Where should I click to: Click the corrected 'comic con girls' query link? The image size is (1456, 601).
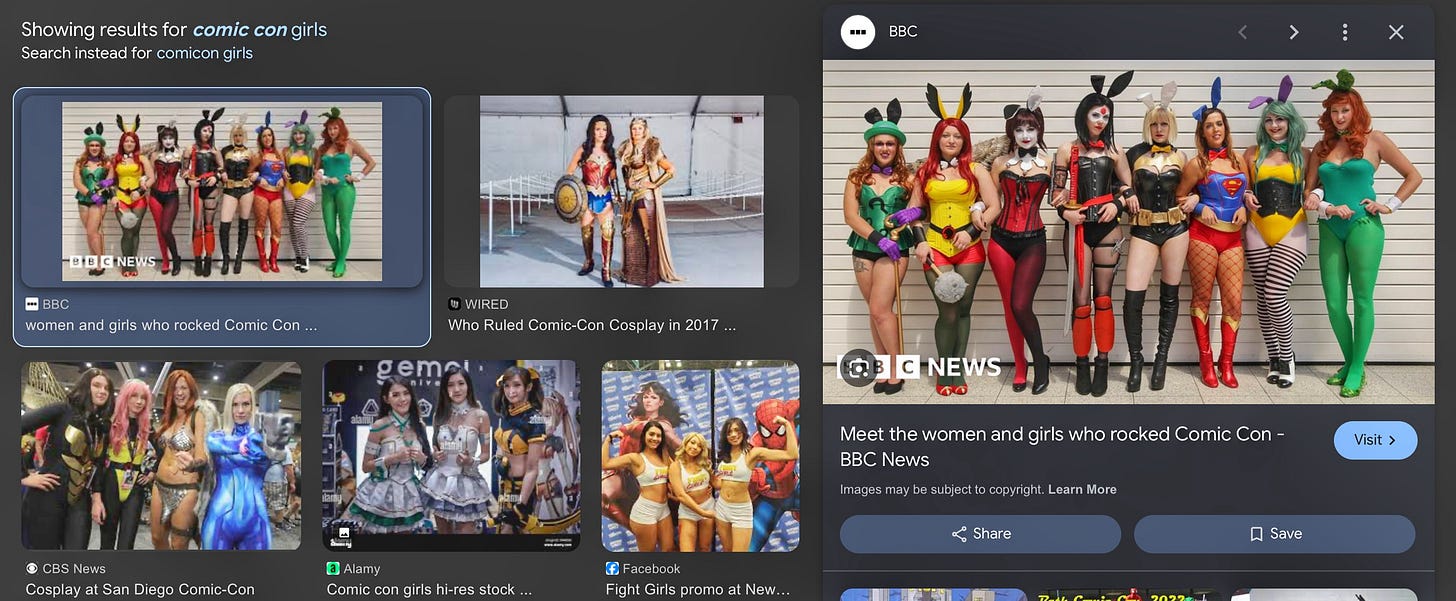click(259, 29)
